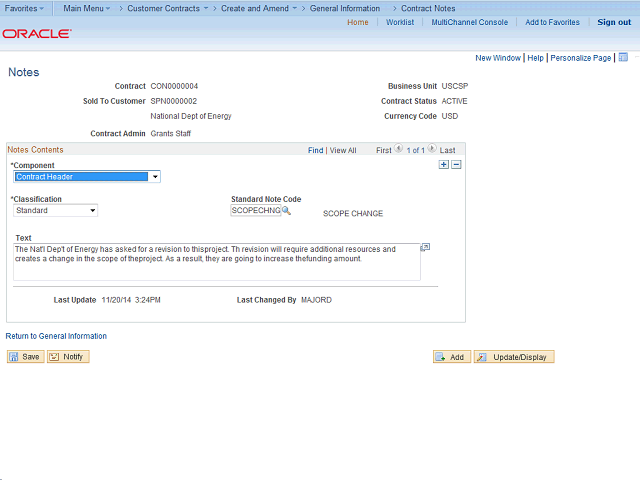Open Return to General Information link
The height and width of the screenshot is (480, 640).
click(x=56, y=336)
